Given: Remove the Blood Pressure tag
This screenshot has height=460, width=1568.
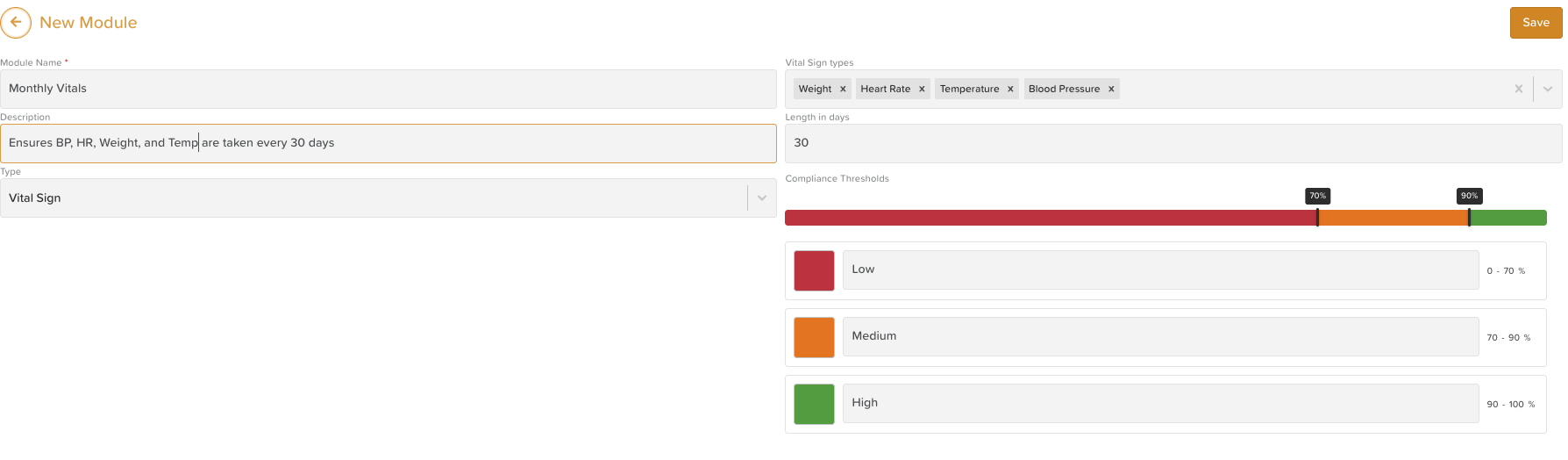Looking at the screenshot, I should pyautogui.click(x=1111, y=89).
